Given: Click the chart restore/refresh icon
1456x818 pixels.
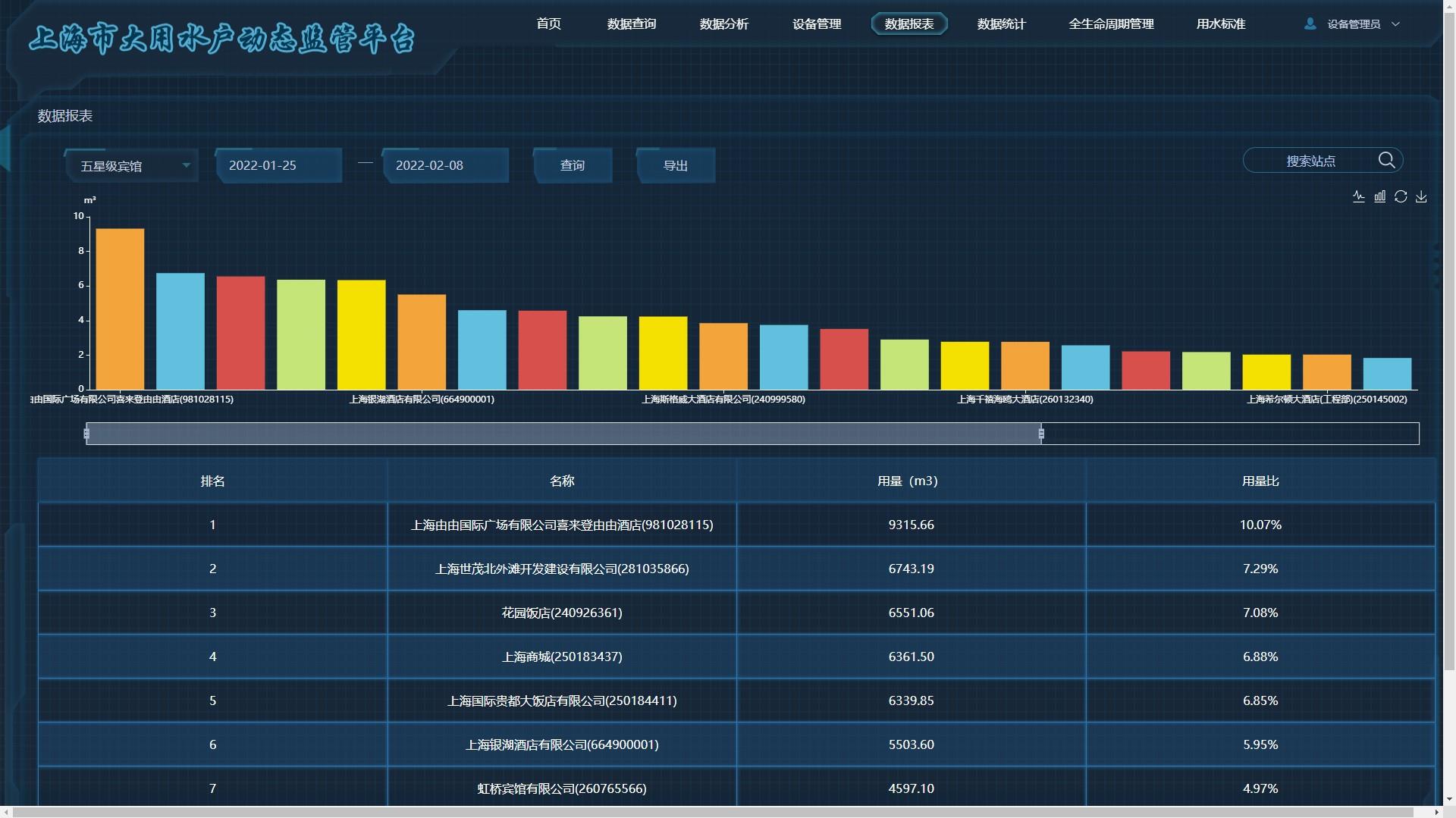Looking at the screenshot, I should [x=1401, y=196].
